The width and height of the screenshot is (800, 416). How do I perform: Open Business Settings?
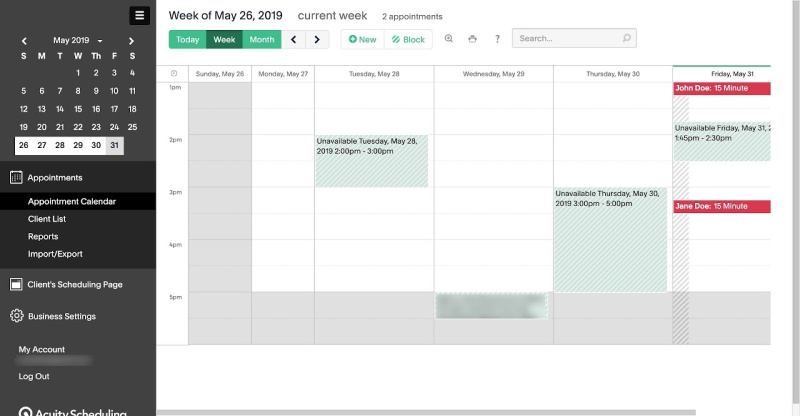point(62,316)
